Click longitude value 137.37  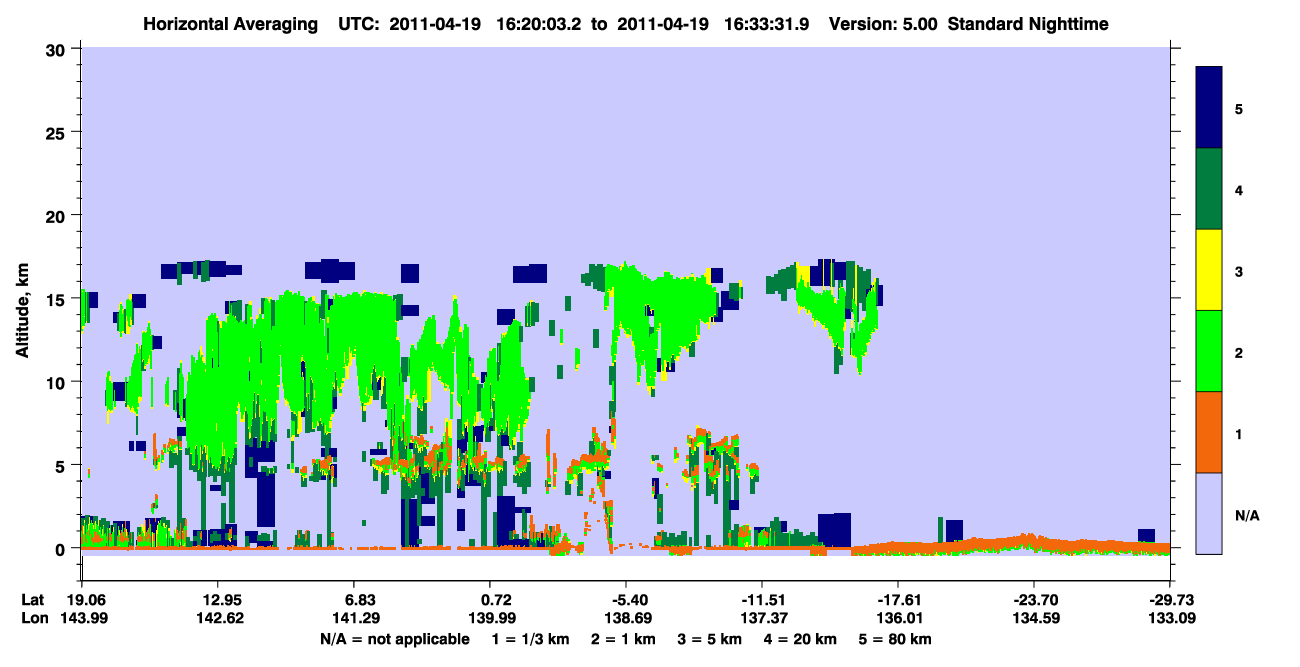[762, 619]
